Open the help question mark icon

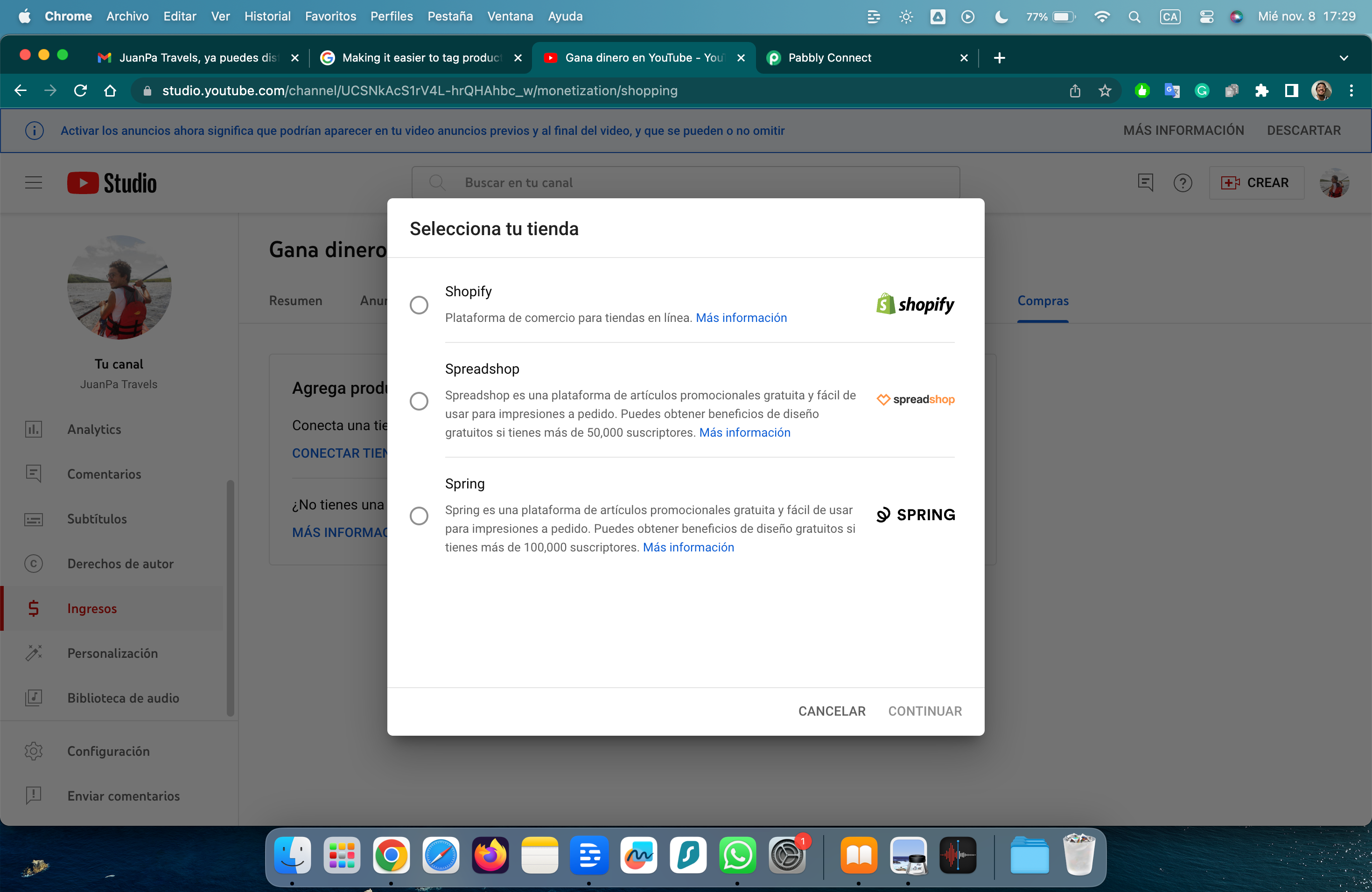(1183, 183)
